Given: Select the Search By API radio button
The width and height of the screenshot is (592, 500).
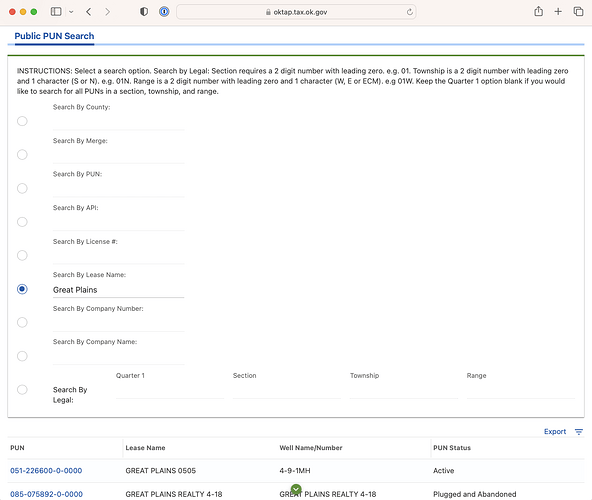Looking at the screenshot, I should [22, 222].
